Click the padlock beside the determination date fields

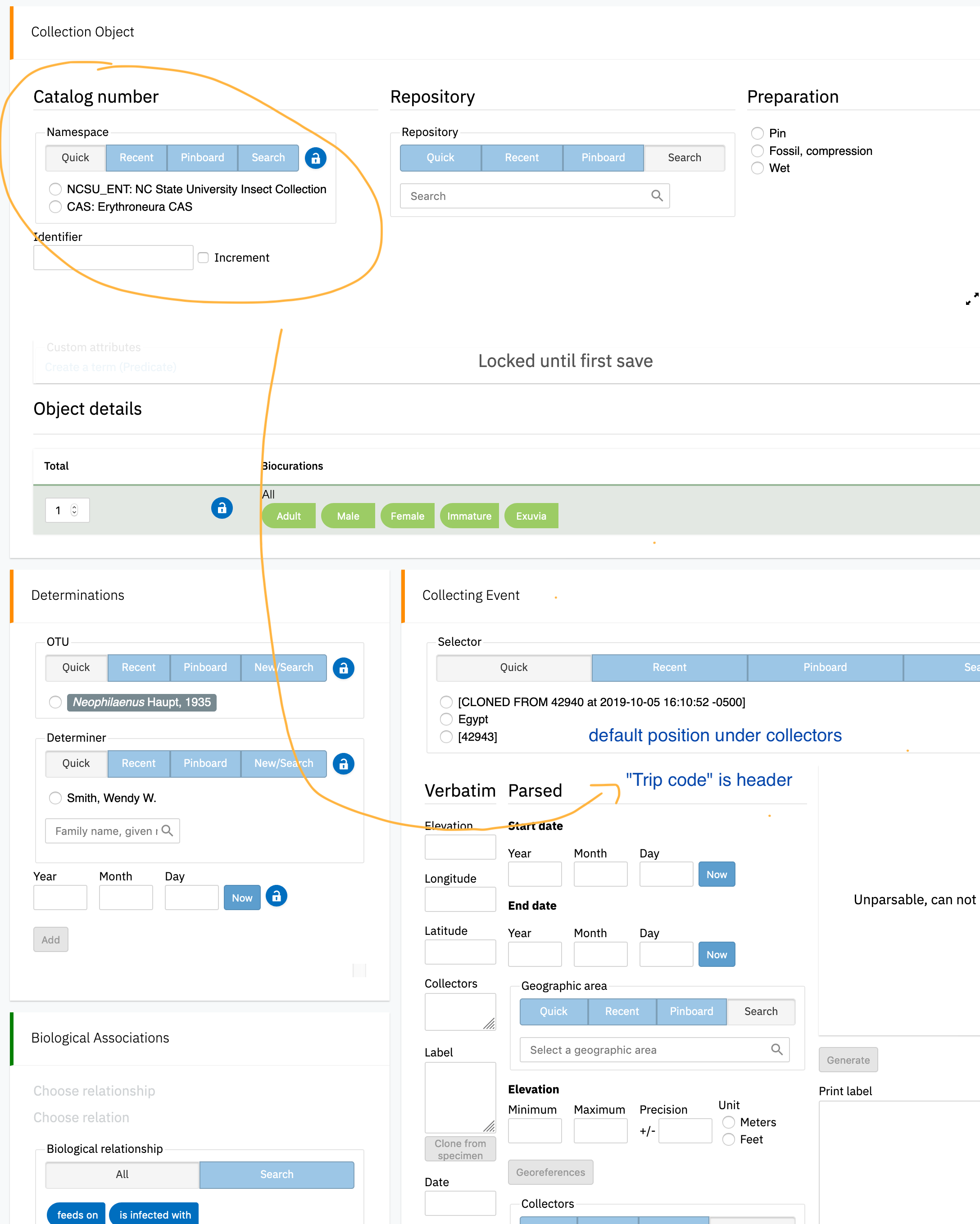pos(277,896)
